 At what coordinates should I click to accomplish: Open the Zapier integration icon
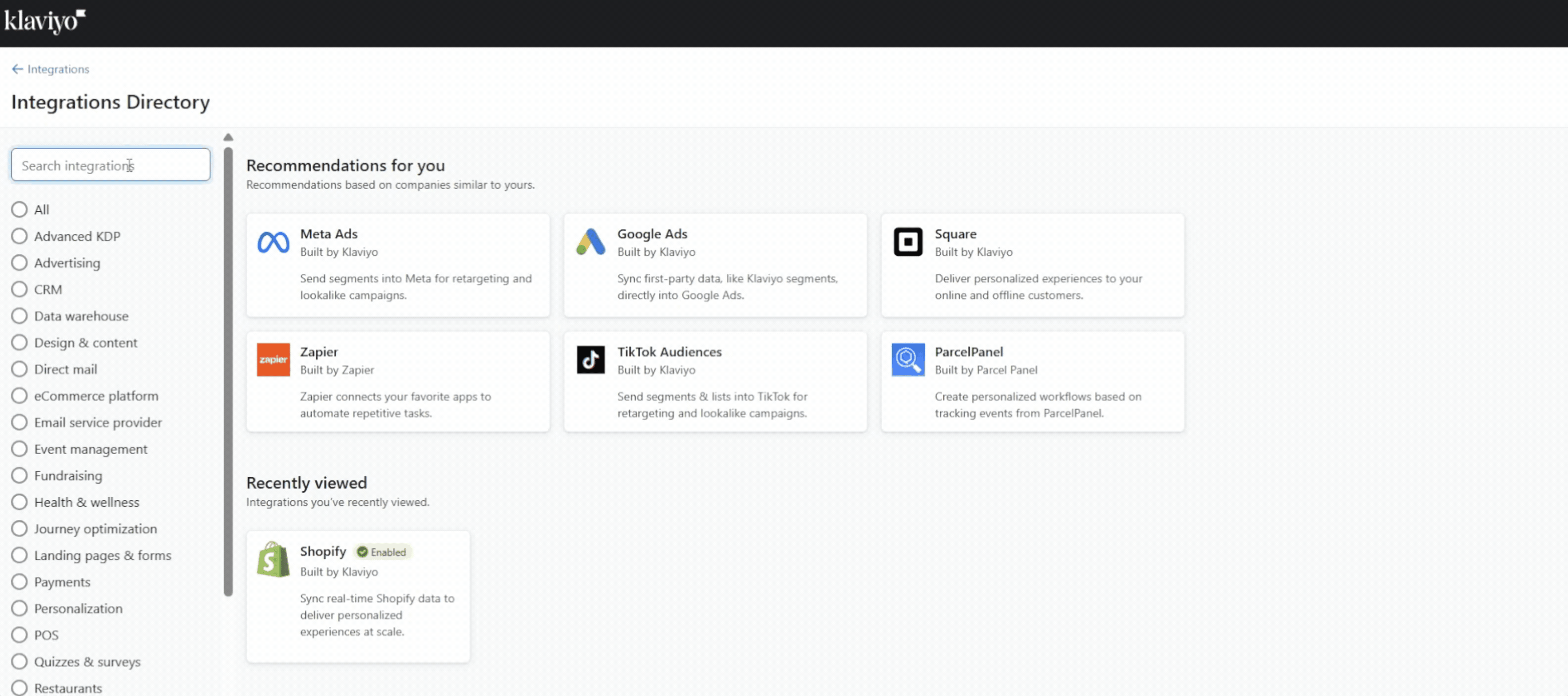click(273, 359)
